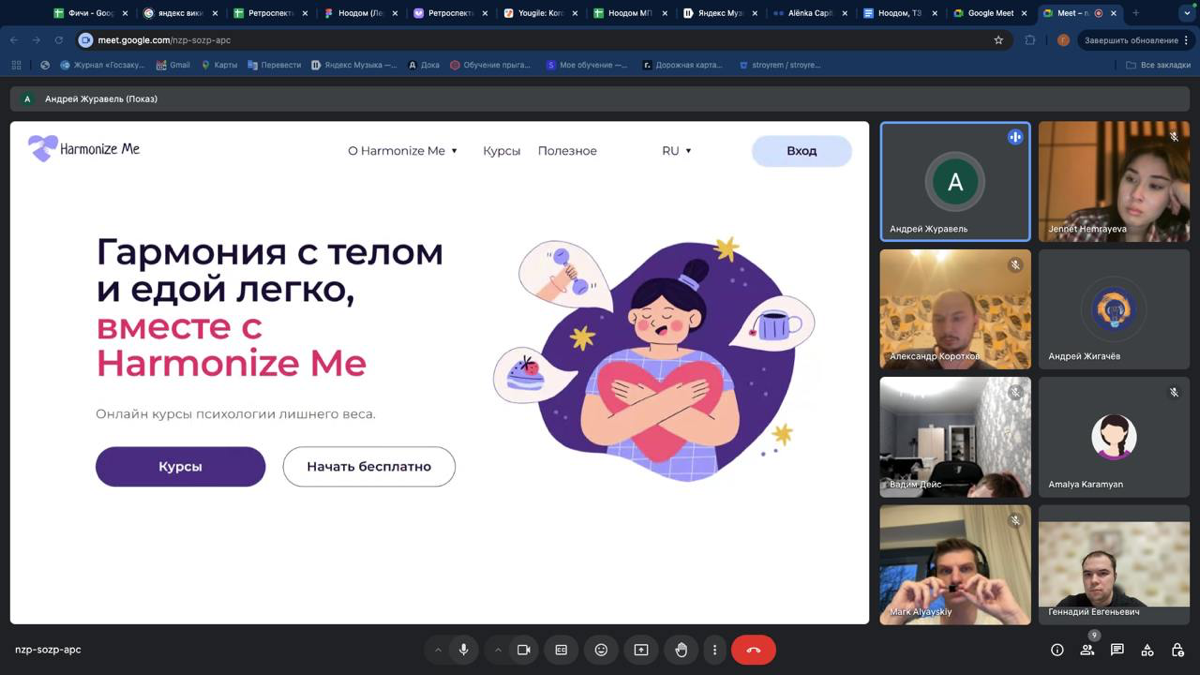Go forward in browser history
This screenshot has width=1200, height=675.
point(36,40)
